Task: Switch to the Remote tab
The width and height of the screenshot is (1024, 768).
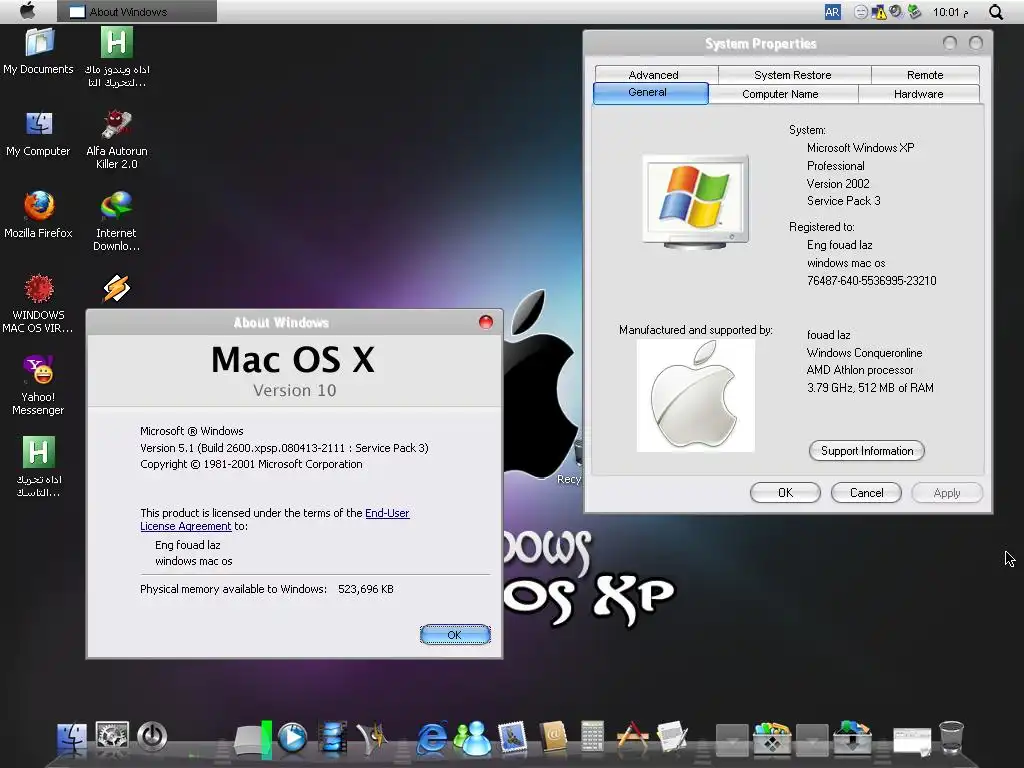Action: (x=925, y=74)
